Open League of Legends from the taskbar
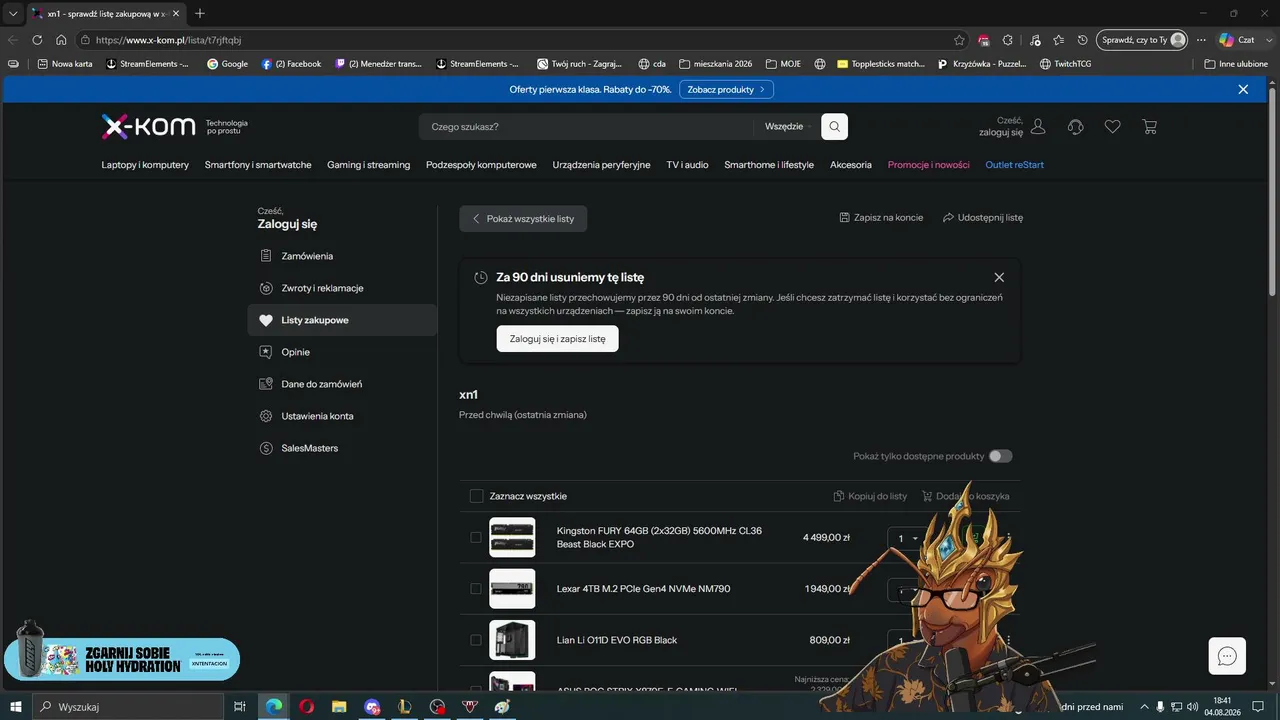1280x720 pixels. (404, 707)
